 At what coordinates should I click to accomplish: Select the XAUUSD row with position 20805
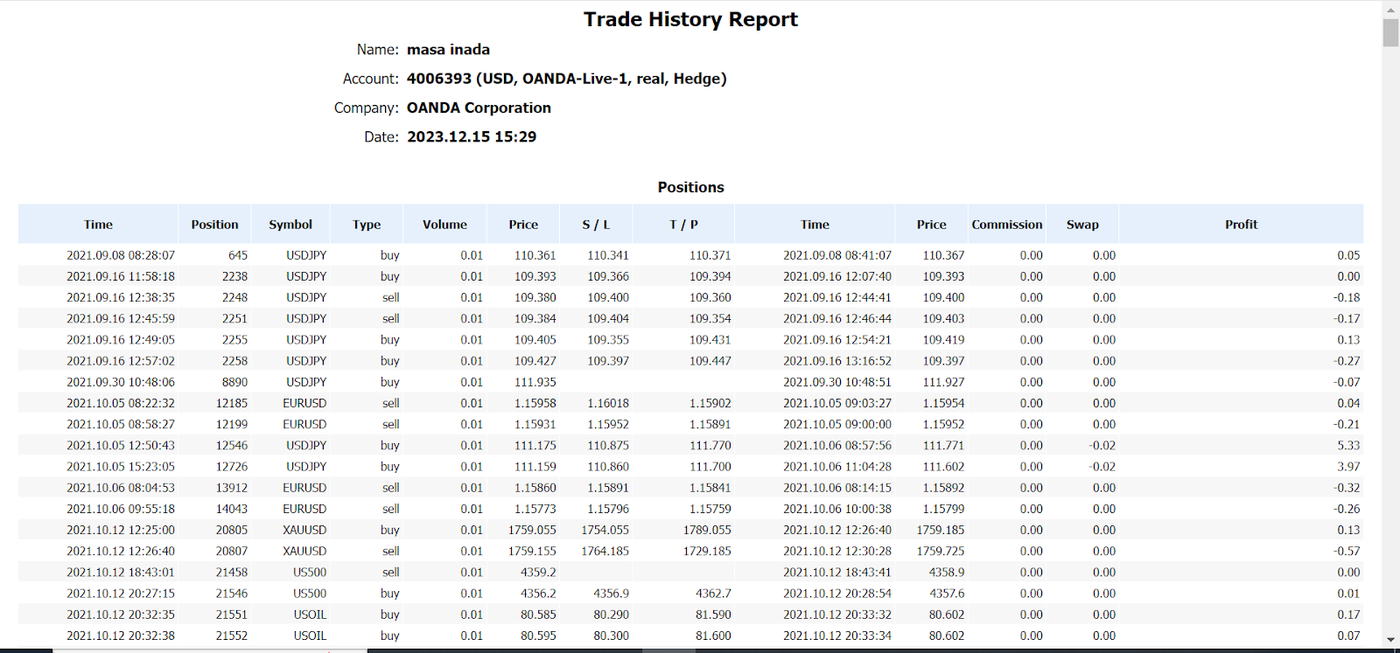pos(400,529)
